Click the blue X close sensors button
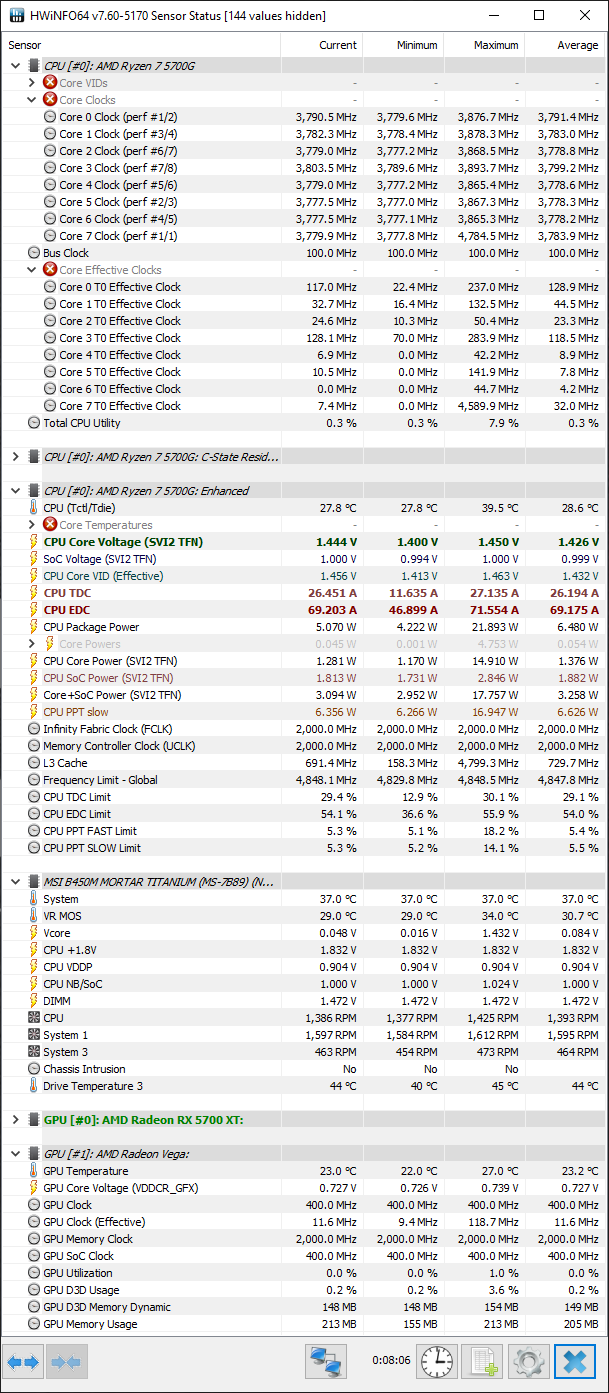This screenshot has height=1393, width=609. pyautogui.click(x=574, y=1361)
